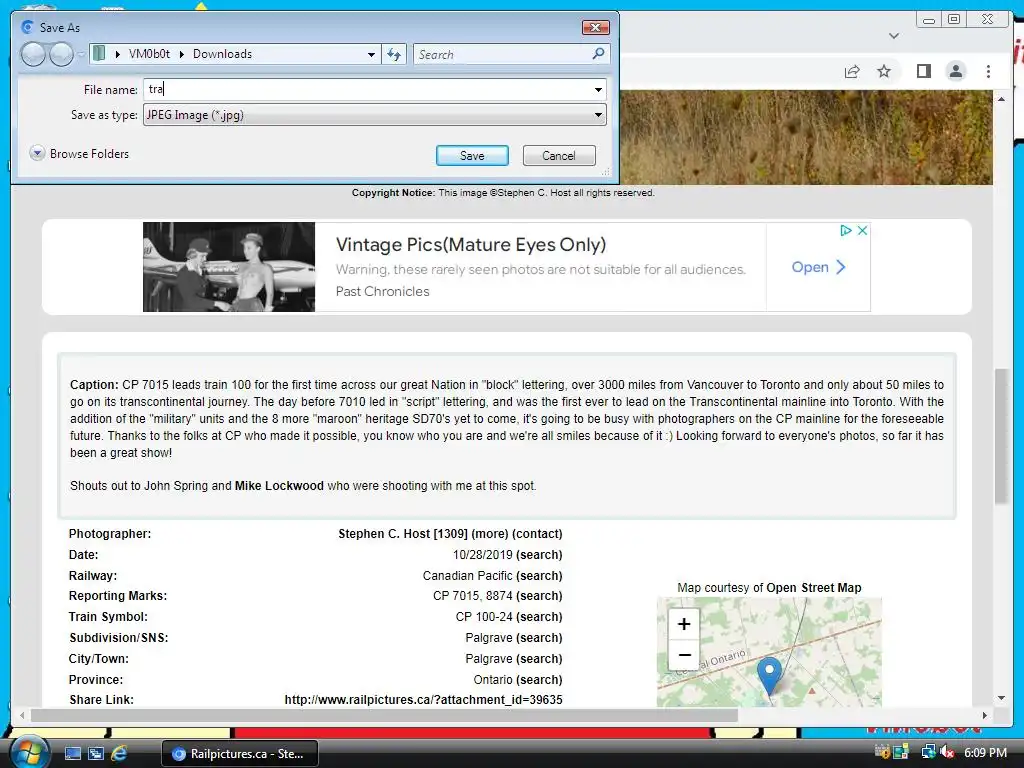Click the Mike Lockwood link in caption
Image resolution: width=1024 pixels, height=768 pixels.
click(x=279, y=486)
